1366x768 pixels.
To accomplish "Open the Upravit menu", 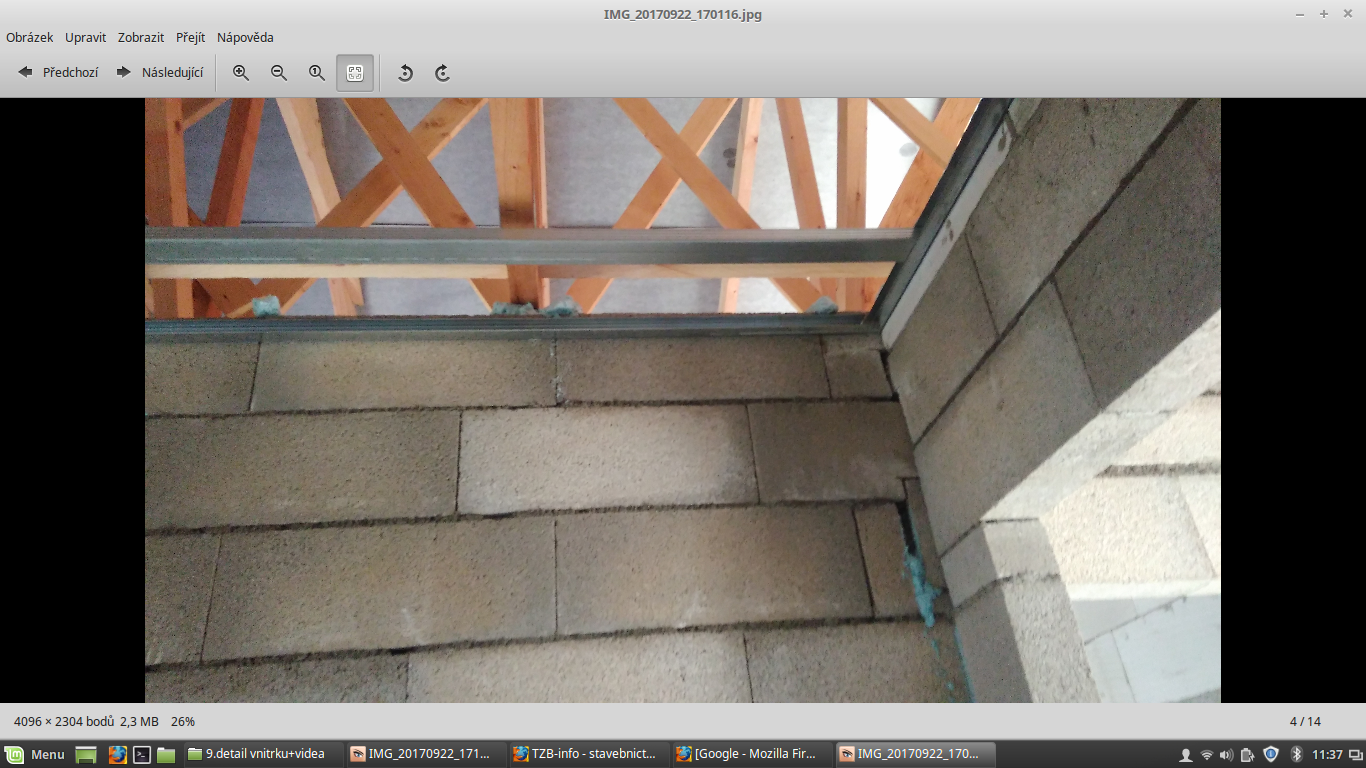I will click(x=86, y=38).
